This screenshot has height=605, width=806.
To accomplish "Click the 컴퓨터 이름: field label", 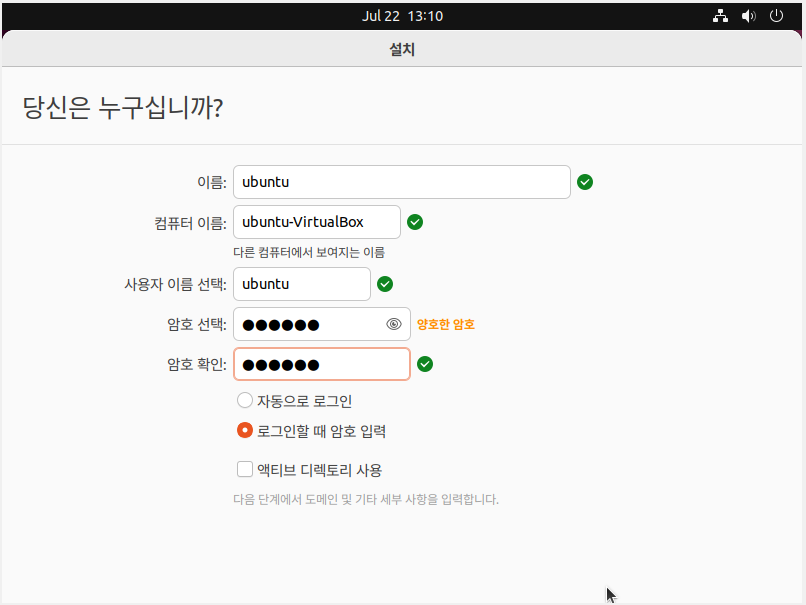I will [x=190, y=223].
